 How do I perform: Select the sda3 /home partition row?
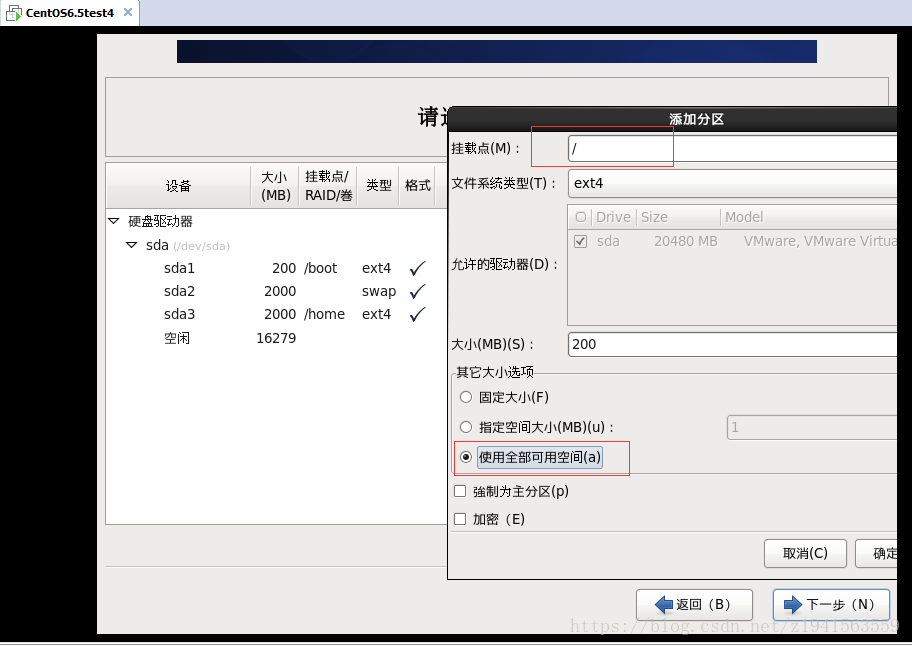click(276, 315)
